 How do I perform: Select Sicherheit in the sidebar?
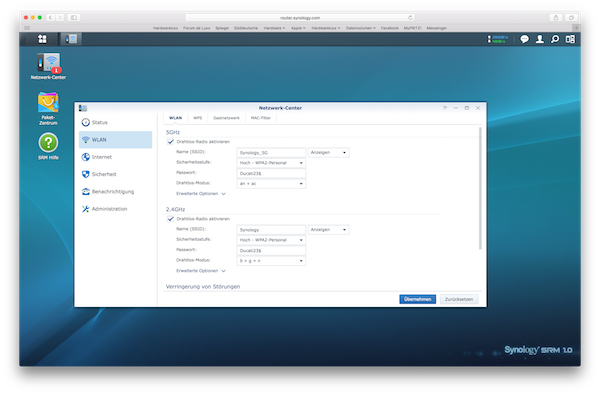(115, 174)
